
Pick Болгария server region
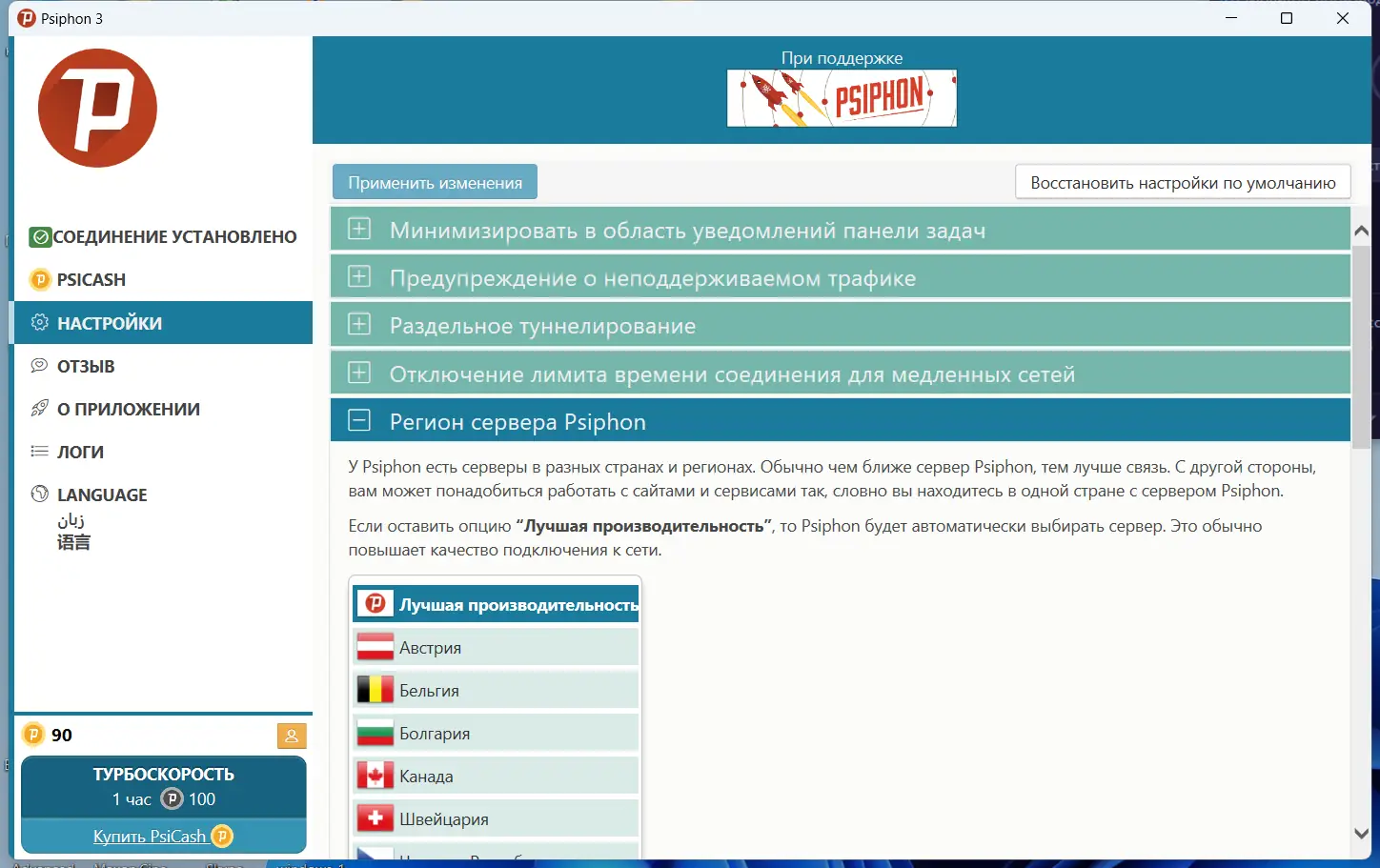496,733
